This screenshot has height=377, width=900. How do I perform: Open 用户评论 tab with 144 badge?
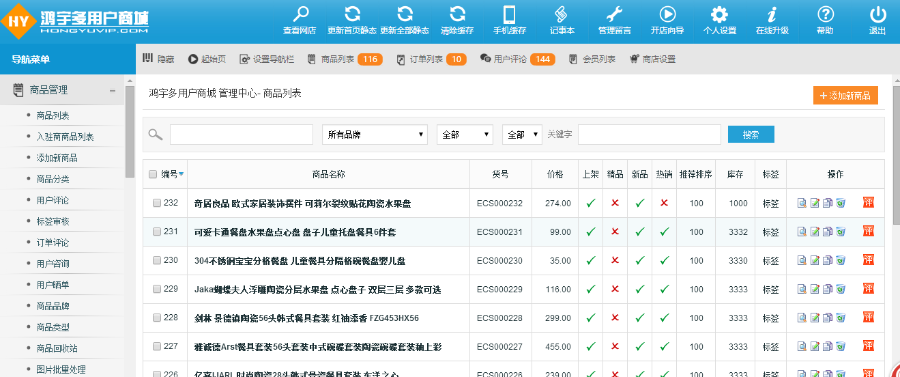(517, 59)
